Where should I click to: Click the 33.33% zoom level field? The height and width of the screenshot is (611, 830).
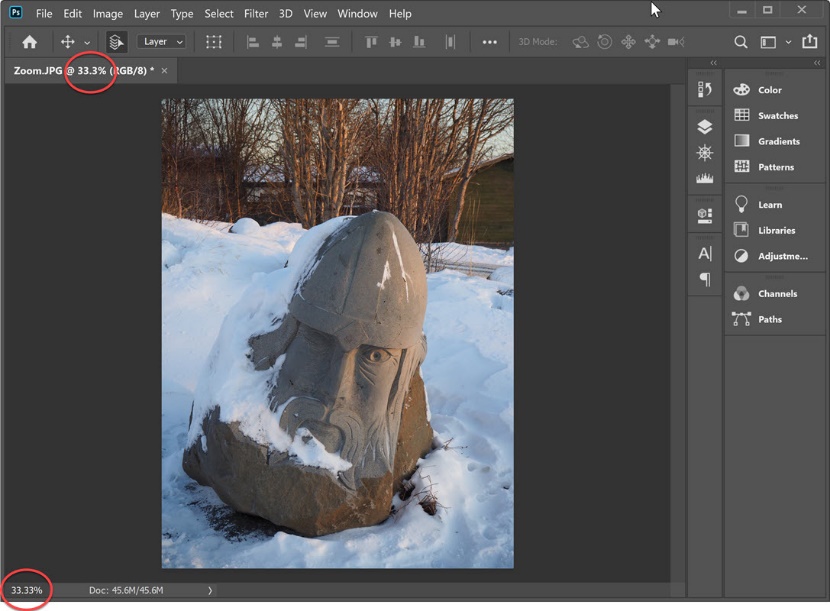click(27, 590)
